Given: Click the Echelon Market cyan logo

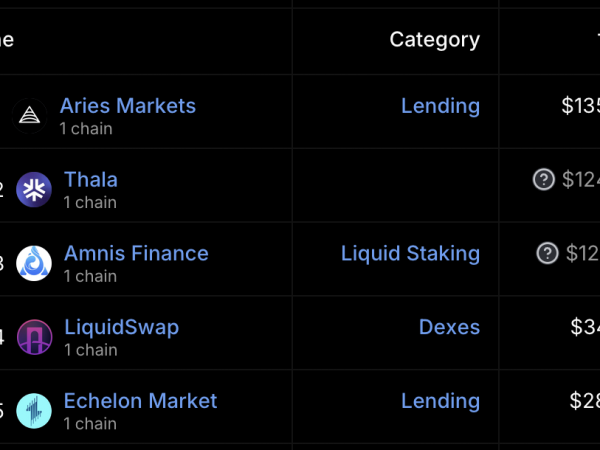Looking at the screenshot, I should (x=34, y=411).
